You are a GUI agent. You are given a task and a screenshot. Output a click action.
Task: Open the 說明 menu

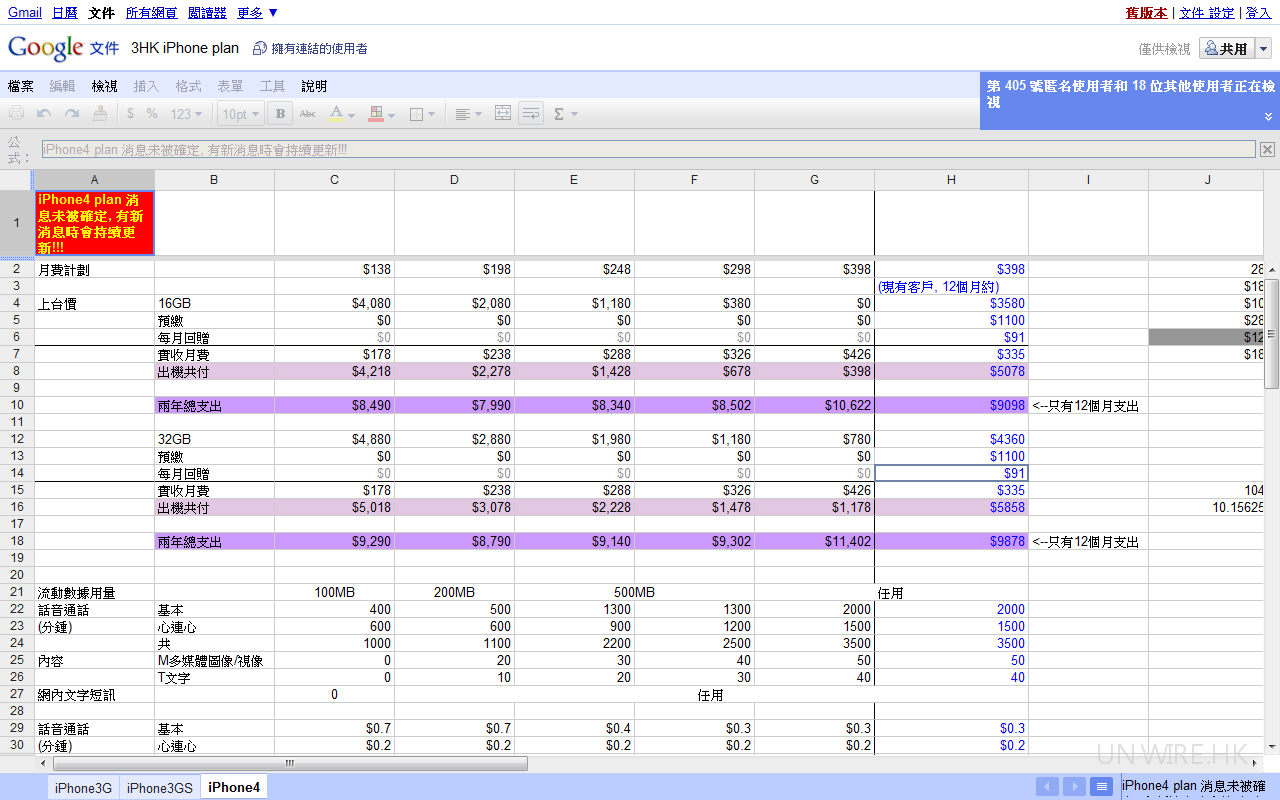(x=314, y=87)
